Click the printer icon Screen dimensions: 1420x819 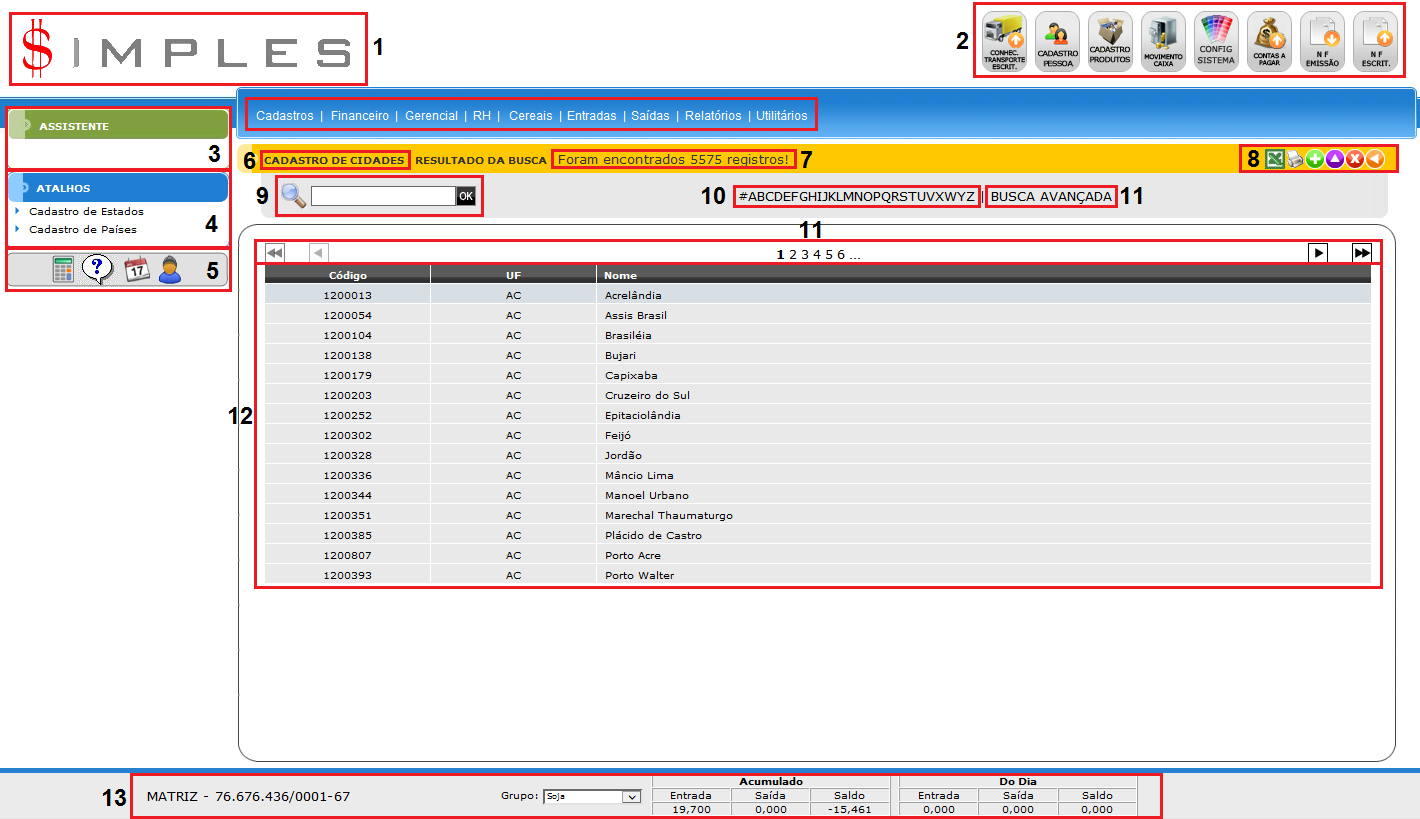(1294, 159)
